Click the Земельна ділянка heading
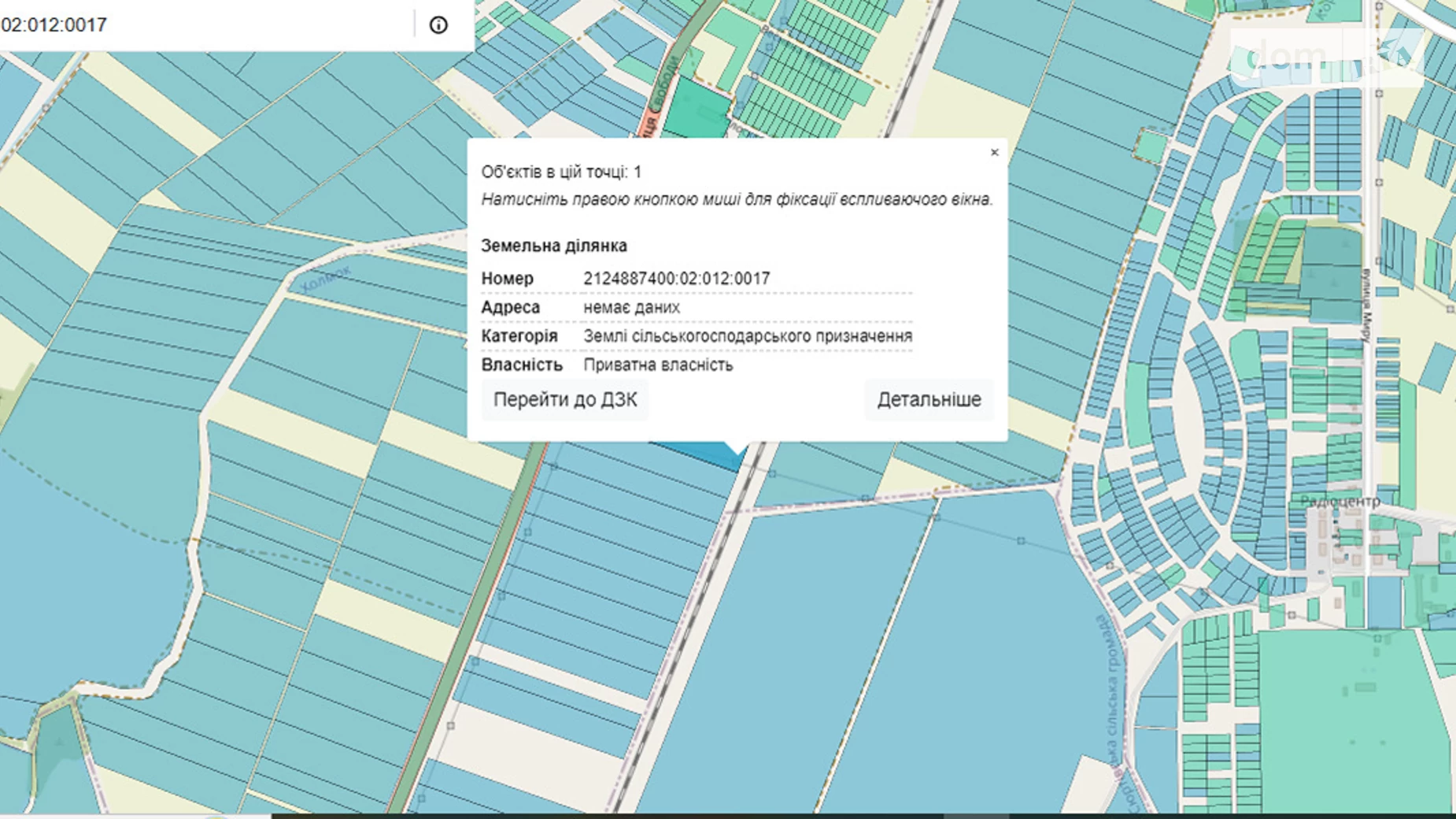 [x=554, y=246]
